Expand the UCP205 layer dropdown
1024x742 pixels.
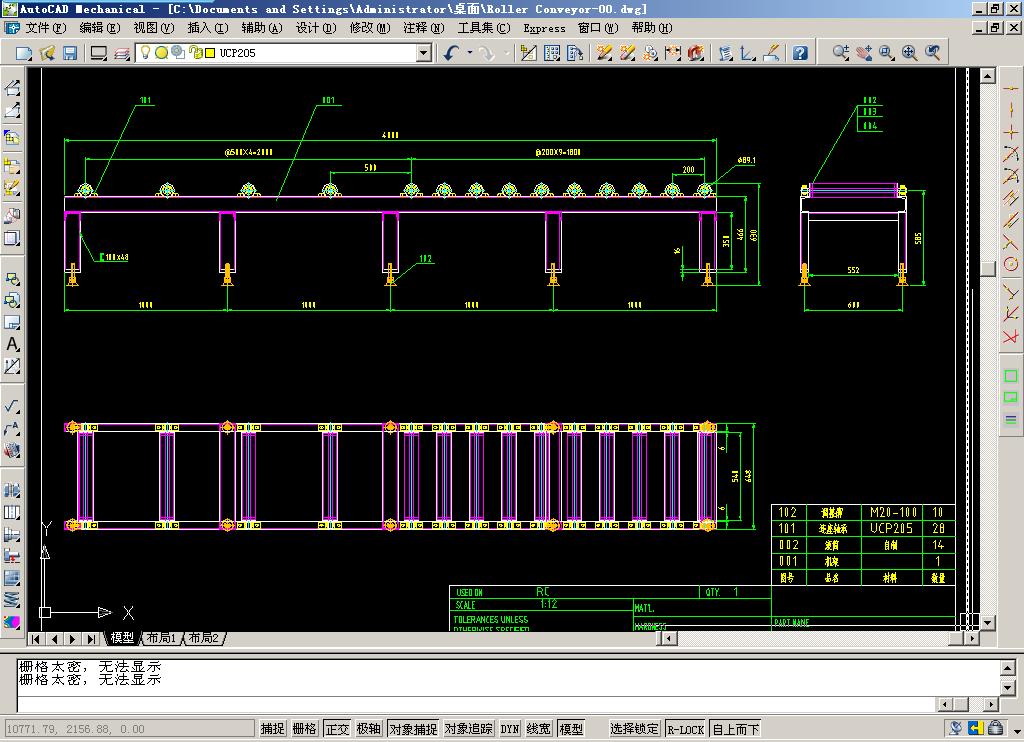pos(423,53)
